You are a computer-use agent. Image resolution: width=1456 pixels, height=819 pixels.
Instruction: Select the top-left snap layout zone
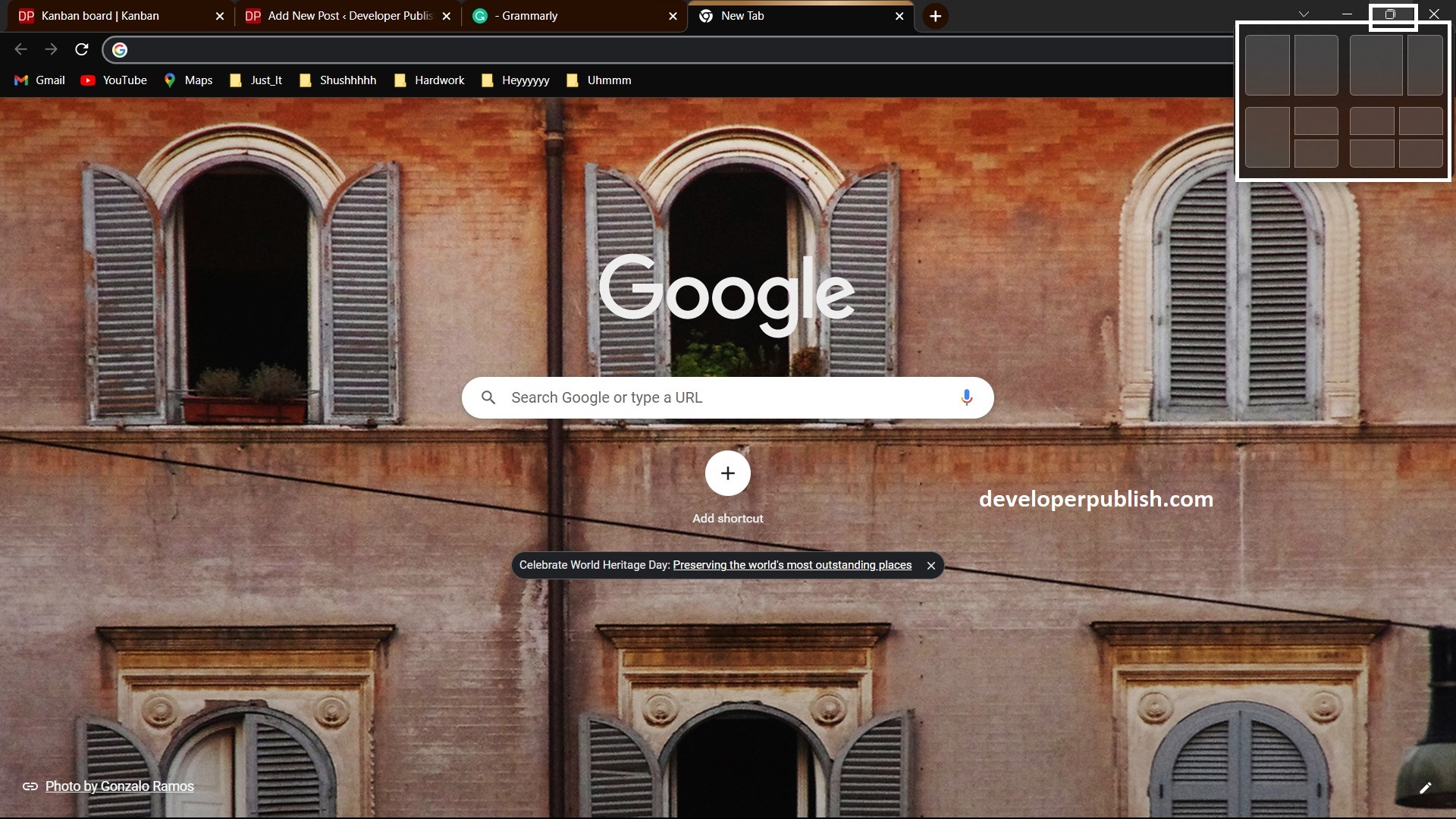point(1267,65)
